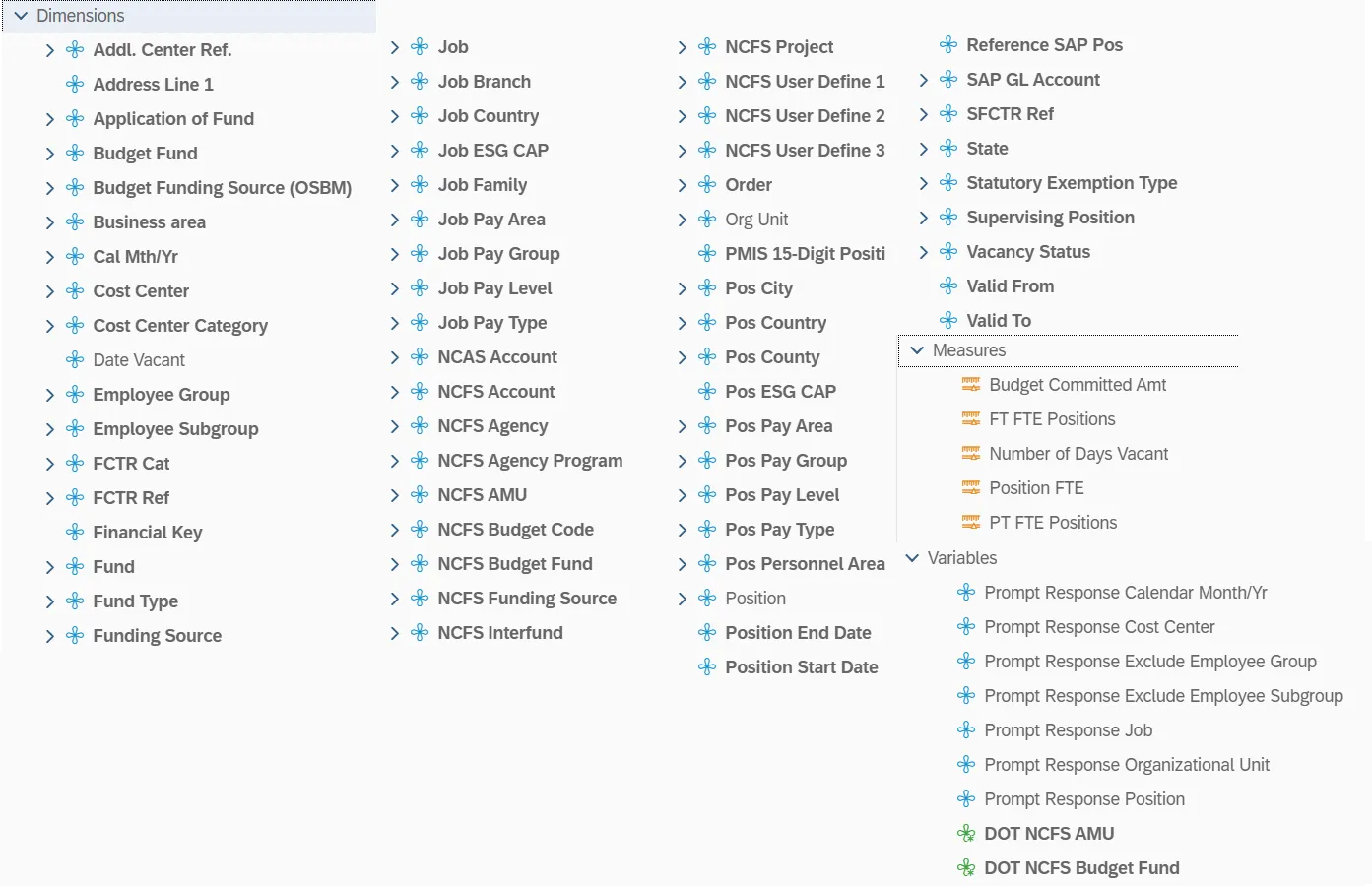Click the measure icon beside Budget Committed Amt

pyautogui.click(x=970, y=385)
